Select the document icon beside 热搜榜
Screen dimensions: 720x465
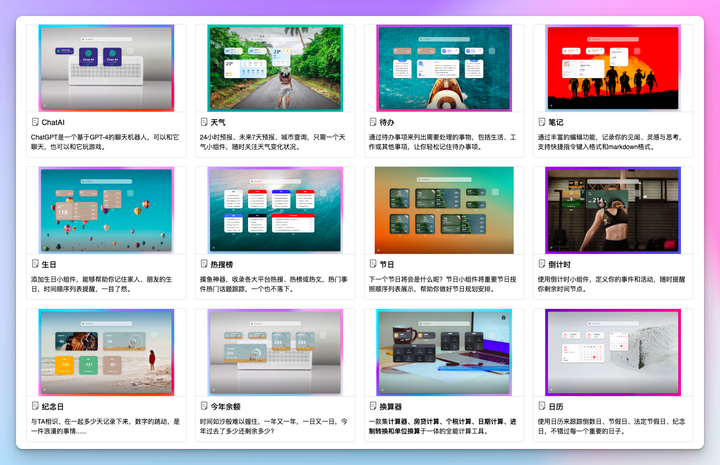click(x=204, y=264)
